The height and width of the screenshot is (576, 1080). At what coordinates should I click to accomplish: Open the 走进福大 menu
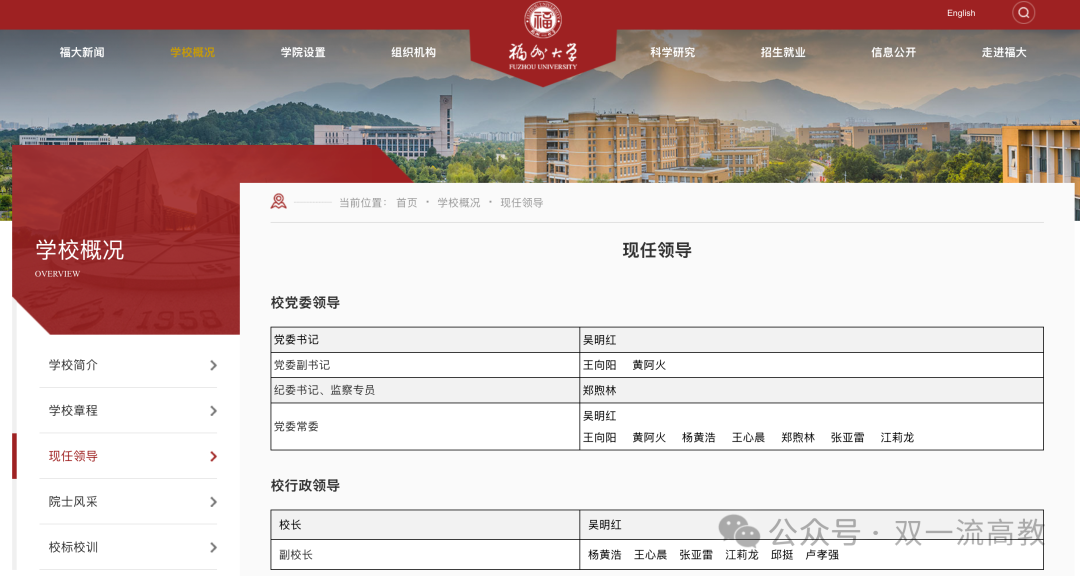(x=1003, y=51)
